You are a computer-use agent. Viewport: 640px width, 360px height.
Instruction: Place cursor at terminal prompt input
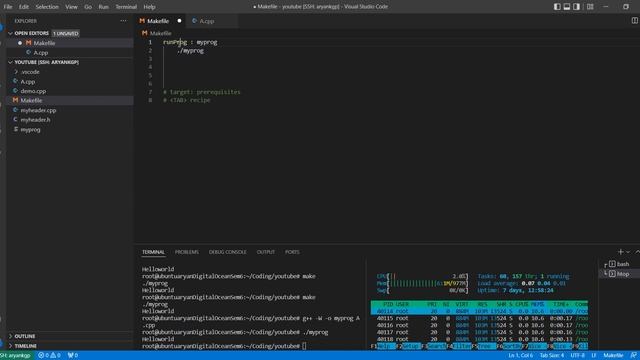(304, 346)
